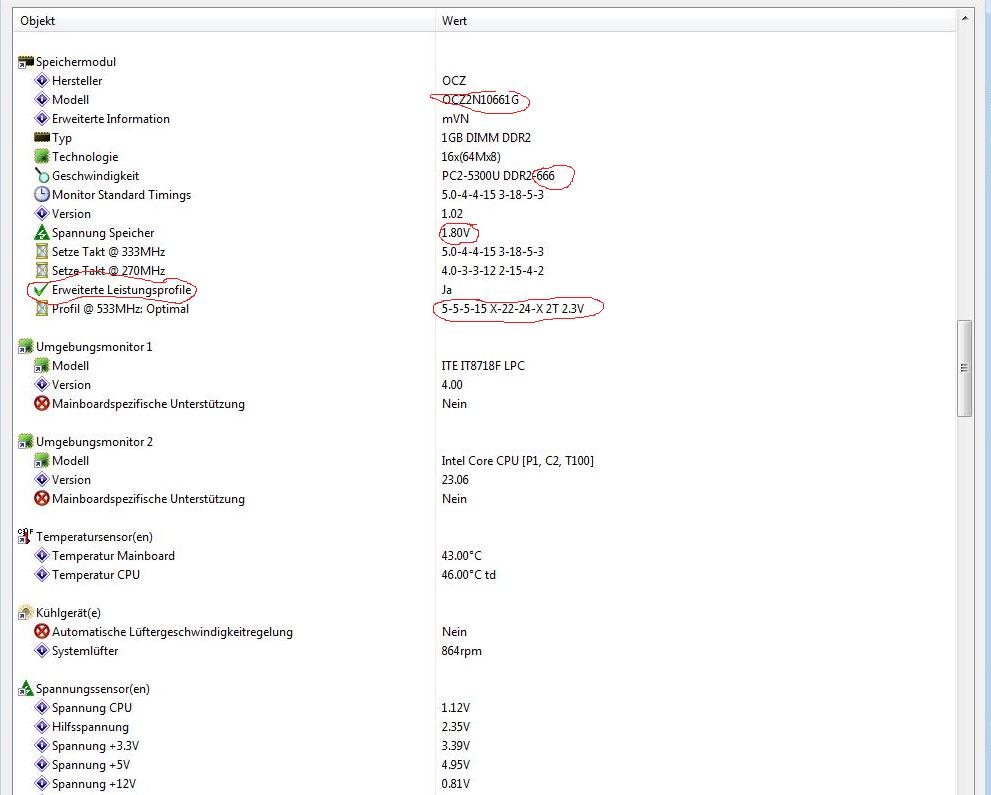The height and width of the screenshot is (795, 991).
Task: Click the hourglass icon beside Setze Takt @ 333MHz
Action: (x=42, y=252)
